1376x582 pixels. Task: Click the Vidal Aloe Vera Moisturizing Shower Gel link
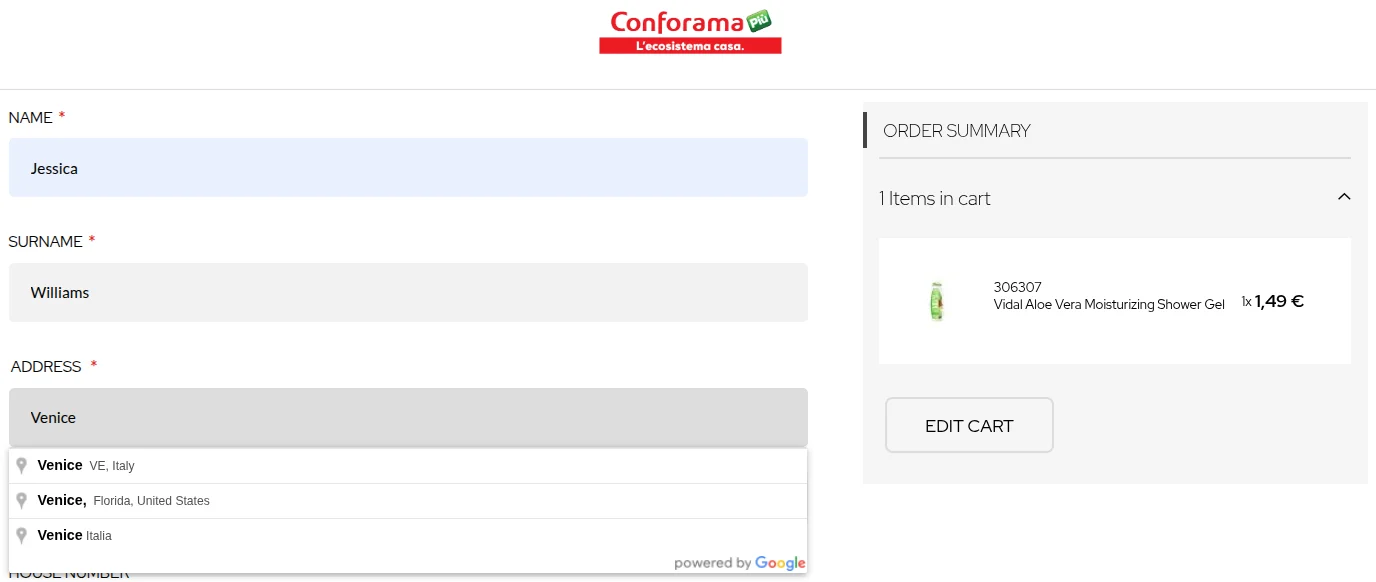pos(1110,304)
